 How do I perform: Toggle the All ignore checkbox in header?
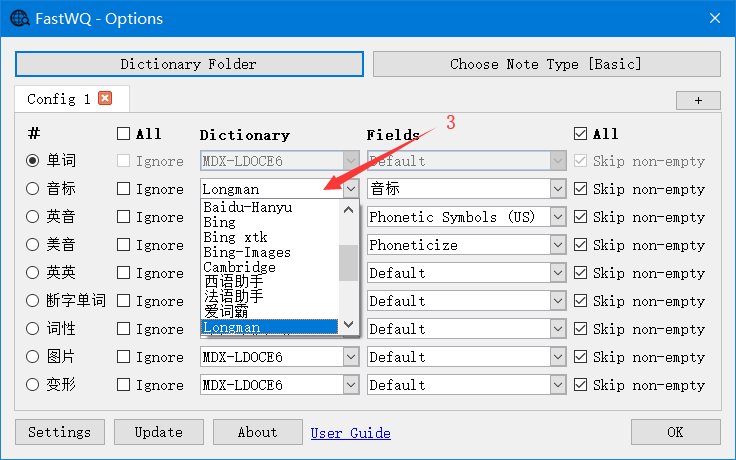(x=124, y=133)
